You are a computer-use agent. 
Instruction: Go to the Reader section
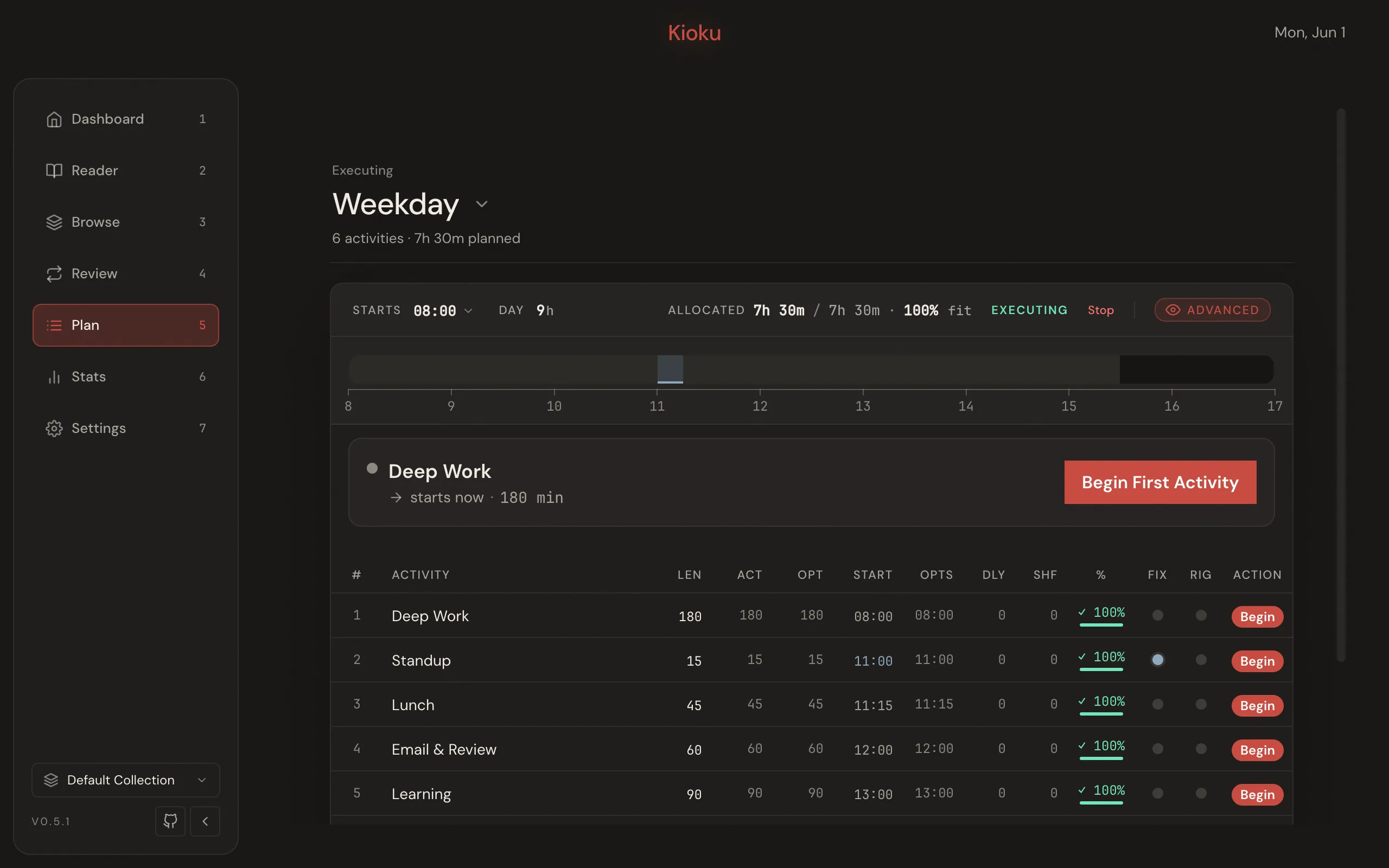click(x=126, y=170)
